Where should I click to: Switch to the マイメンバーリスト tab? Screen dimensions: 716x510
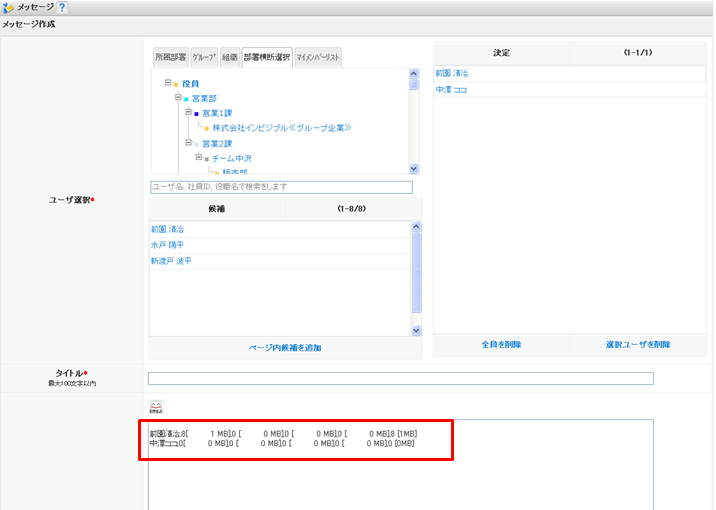(x=318, y=57)
